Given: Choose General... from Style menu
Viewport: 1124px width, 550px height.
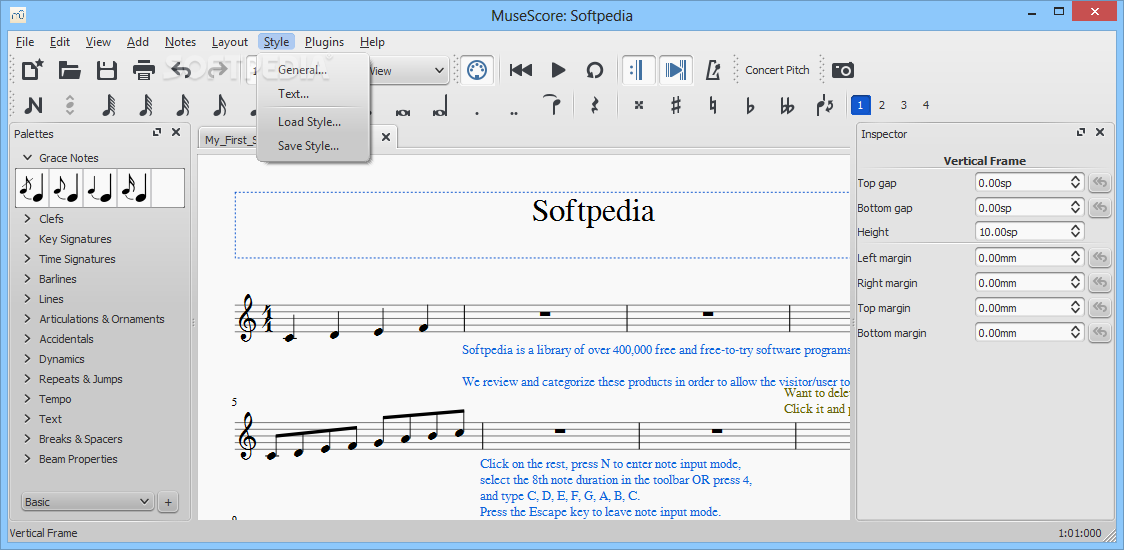Looking at the screenshot, I should (313, 70).
